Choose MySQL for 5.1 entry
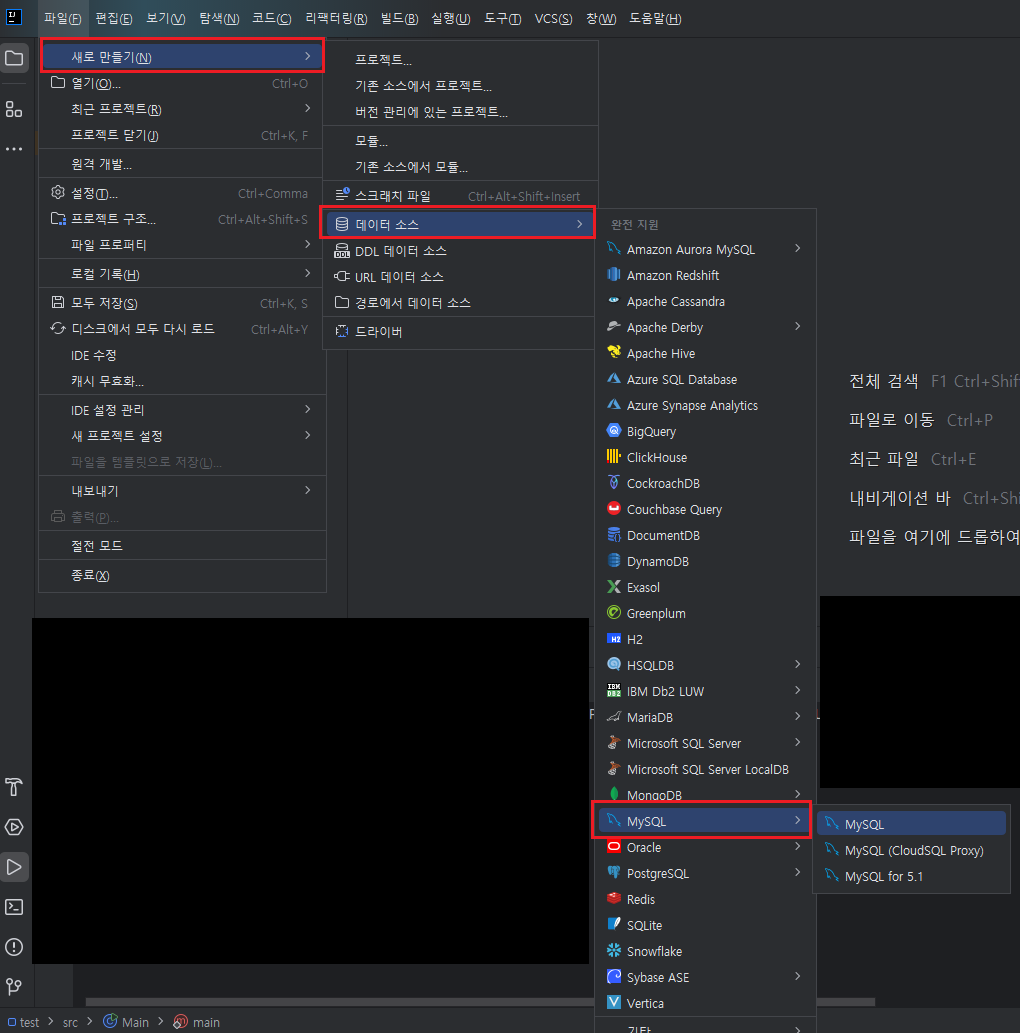 pos(912,876)
